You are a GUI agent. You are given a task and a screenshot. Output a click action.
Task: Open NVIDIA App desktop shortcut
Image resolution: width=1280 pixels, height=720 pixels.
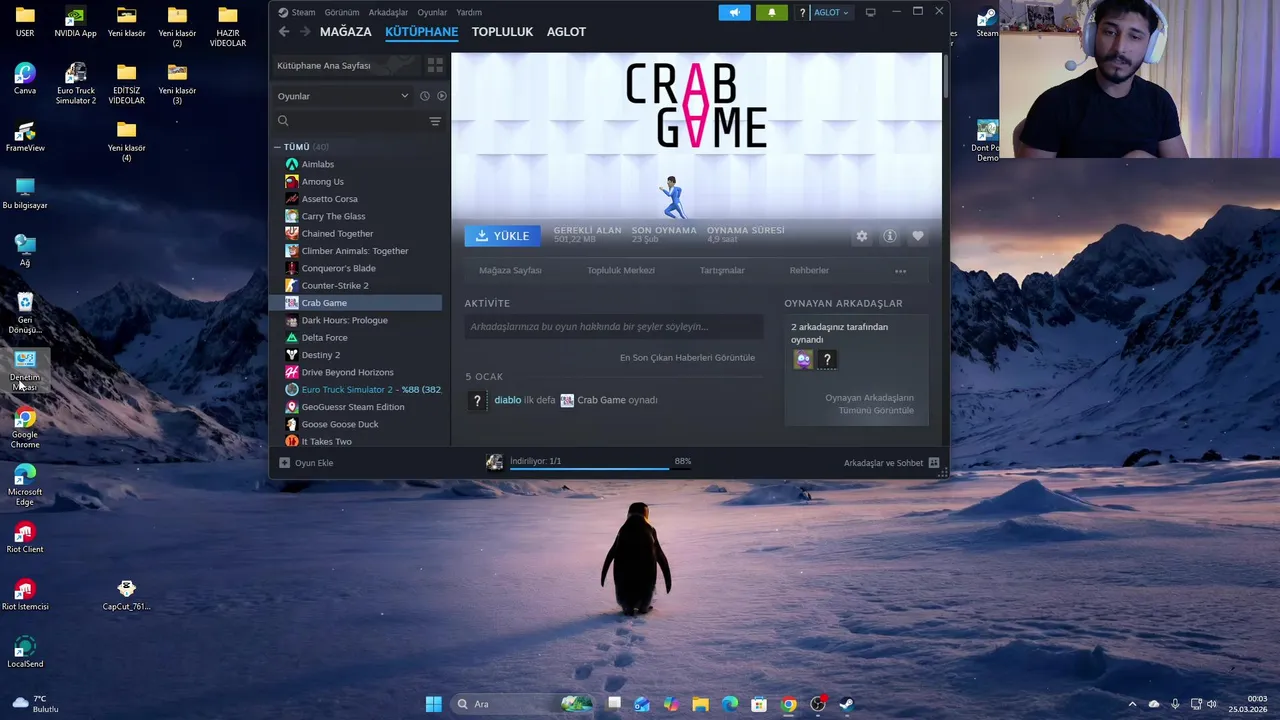pyautogui.click(x=76, y=22)
